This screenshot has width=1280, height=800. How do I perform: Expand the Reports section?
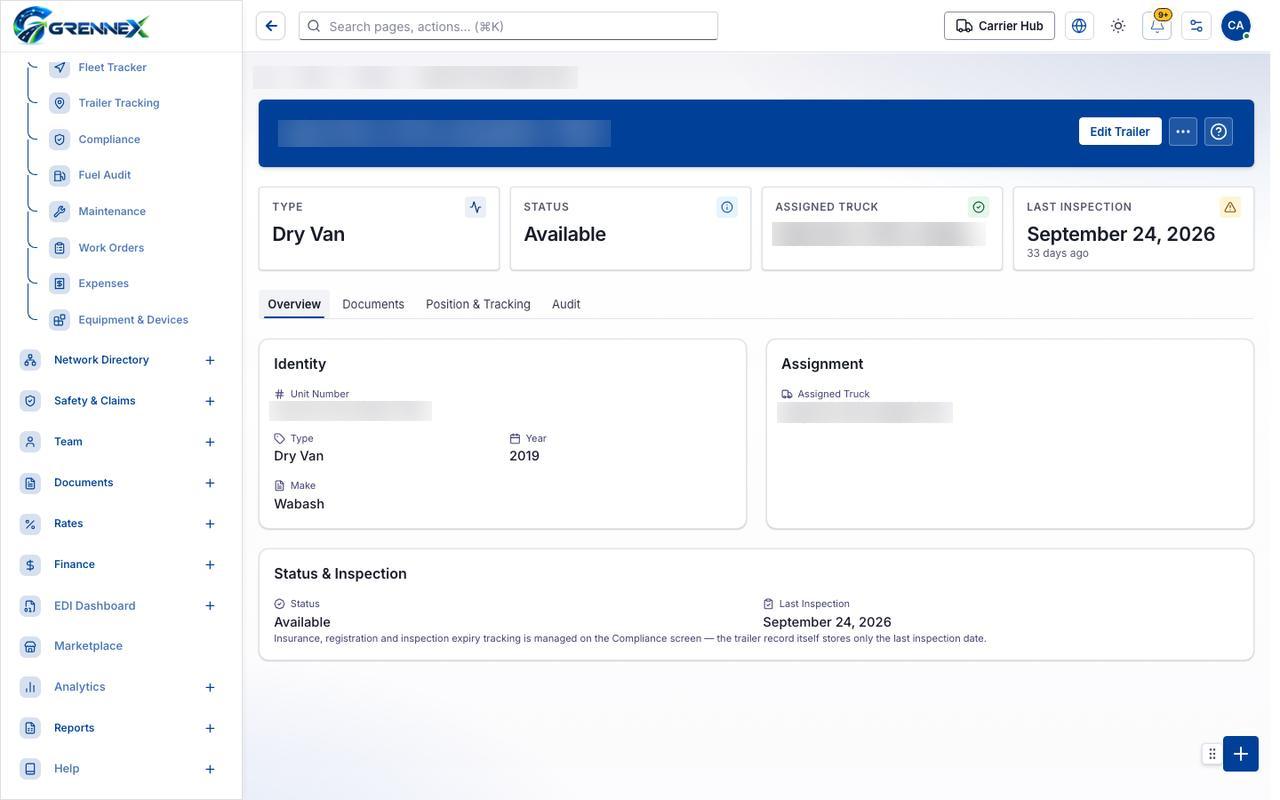tap(210, 728)
